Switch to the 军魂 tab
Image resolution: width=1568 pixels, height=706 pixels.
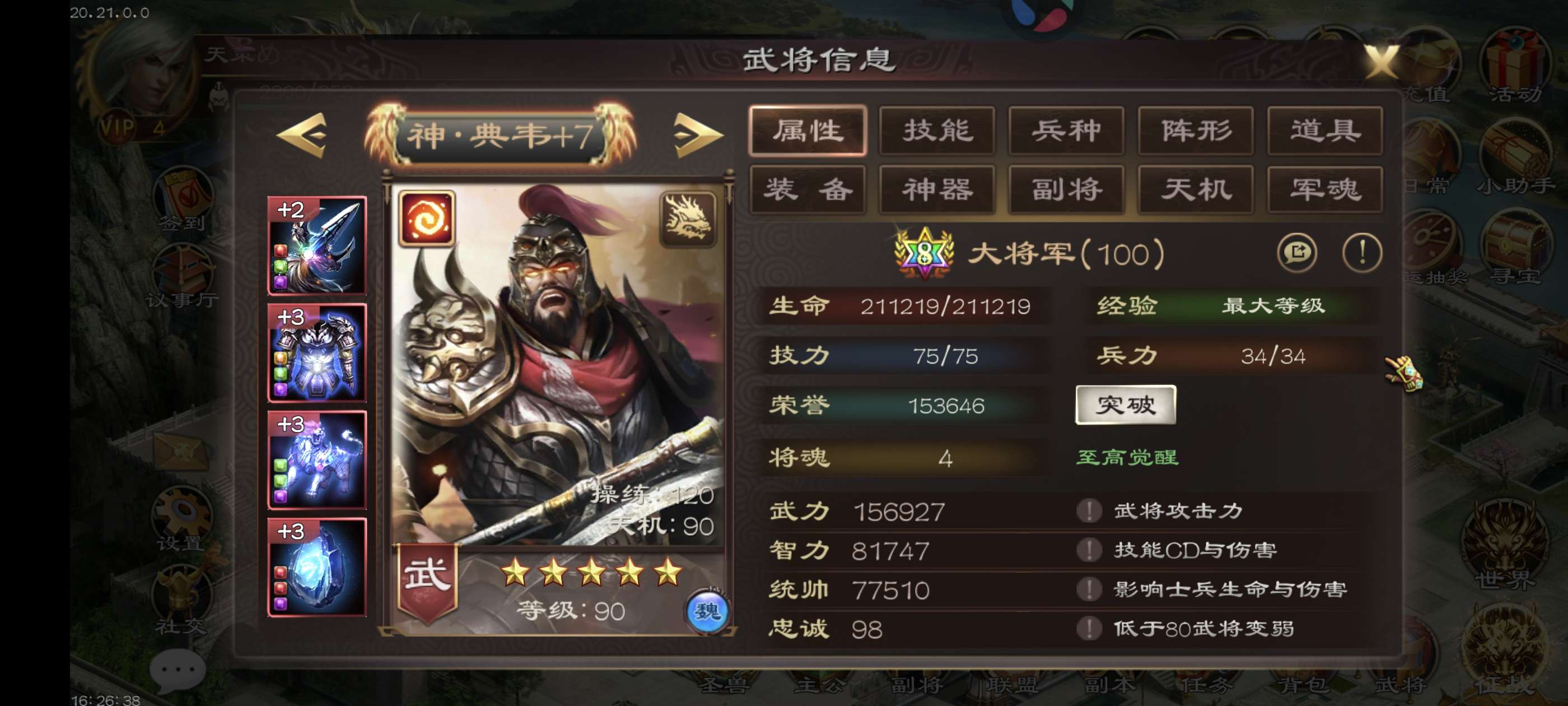coord(1325,189)
